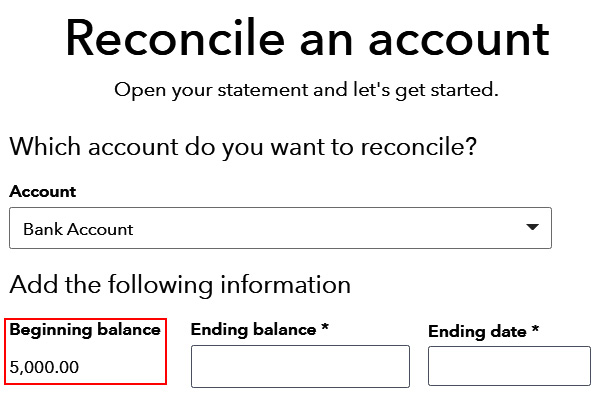The height and width of the screenshot is (396, 603).
Task: Select the Bank Account text in dropdown
Action: (x=78, y=230)
